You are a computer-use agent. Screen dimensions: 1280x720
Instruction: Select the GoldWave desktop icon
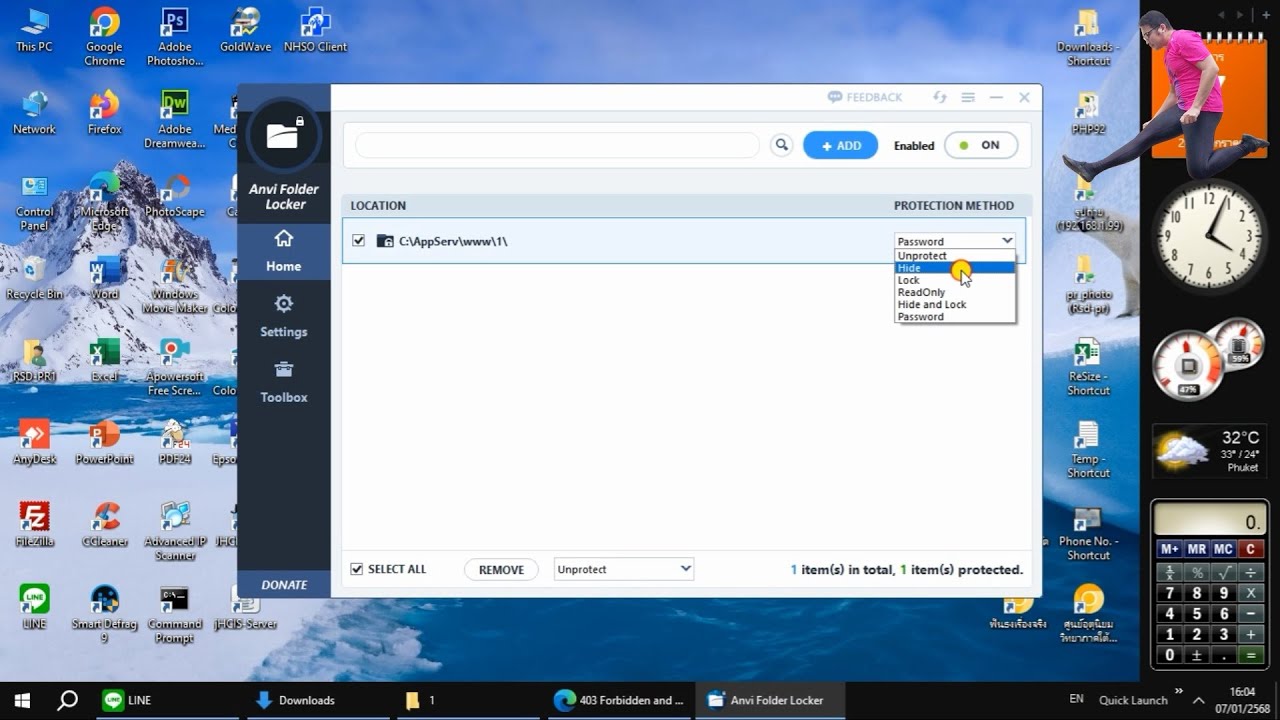coord(246,30)
